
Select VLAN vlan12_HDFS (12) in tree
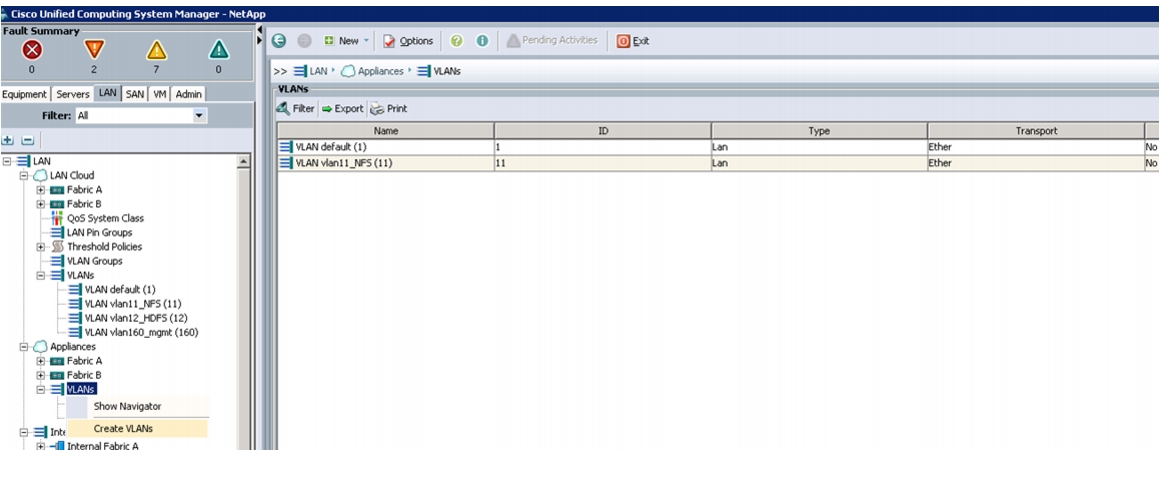(x=136, y=318)
